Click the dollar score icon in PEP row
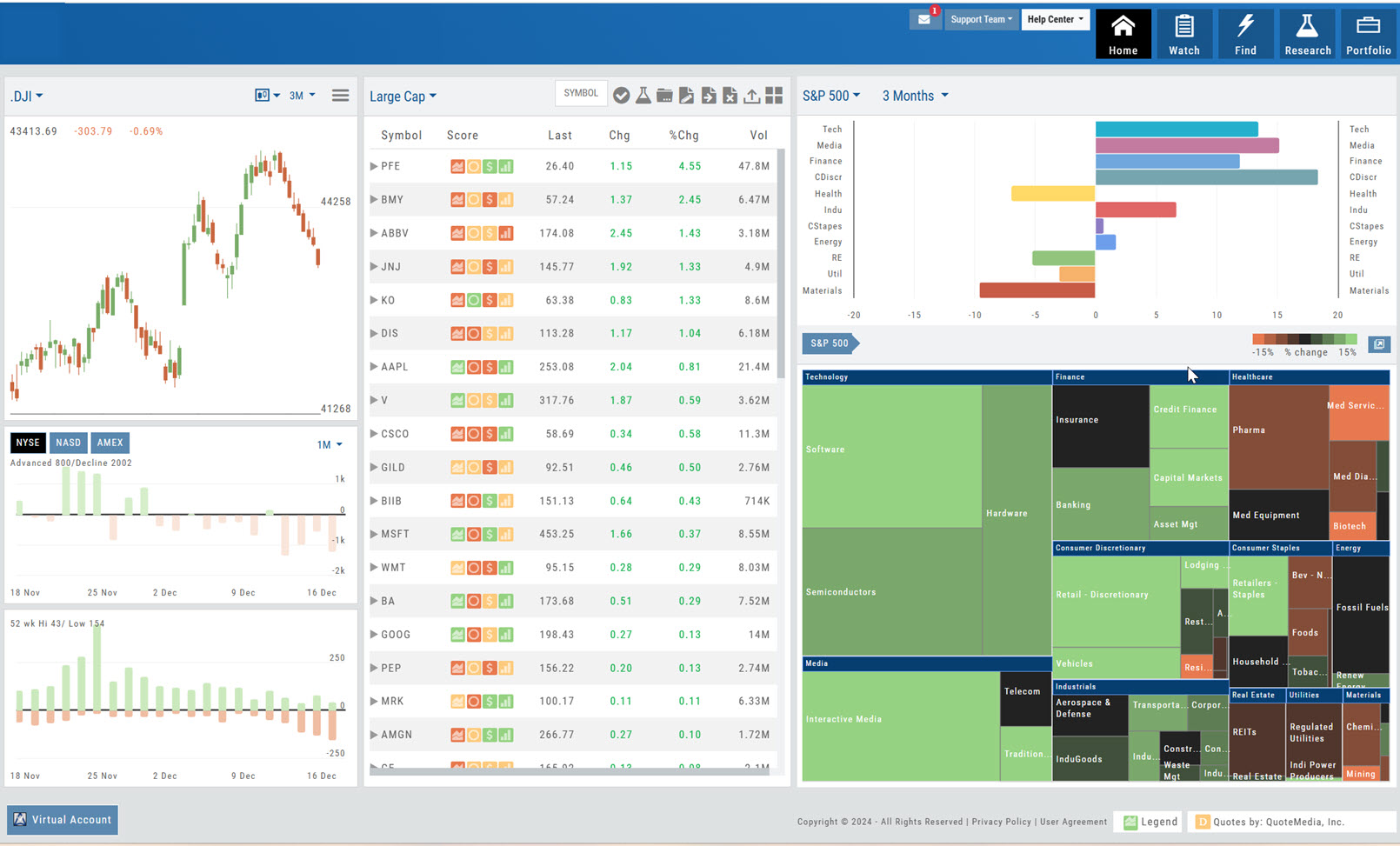Screen dimensions: 1400x846 (490, 668)
